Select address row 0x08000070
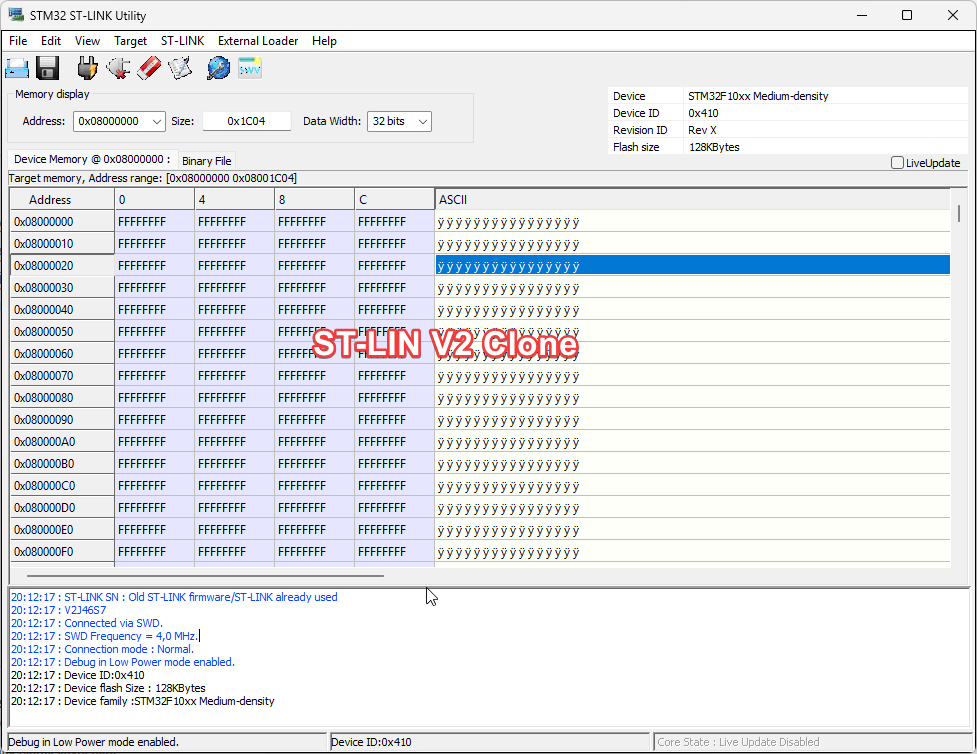Screen dimensions: 977x754 point(62,376)
